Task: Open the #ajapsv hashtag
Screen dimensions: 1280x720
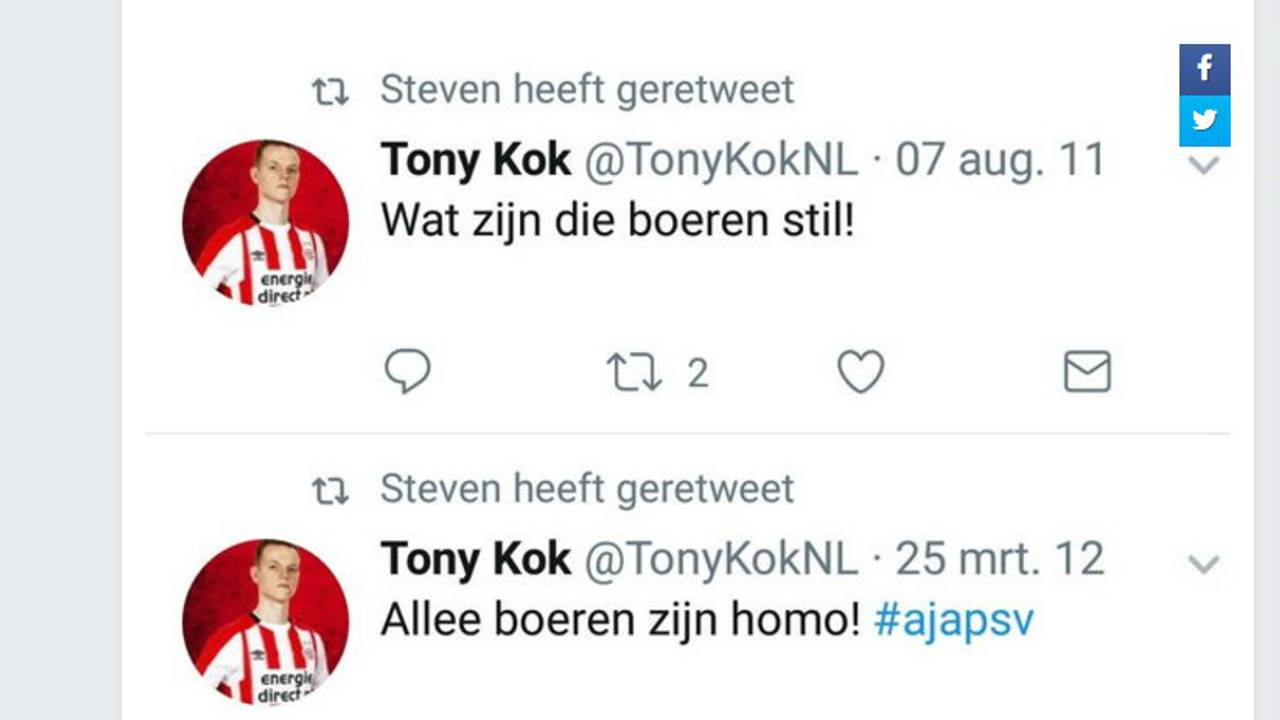Action: coord(953,621)
